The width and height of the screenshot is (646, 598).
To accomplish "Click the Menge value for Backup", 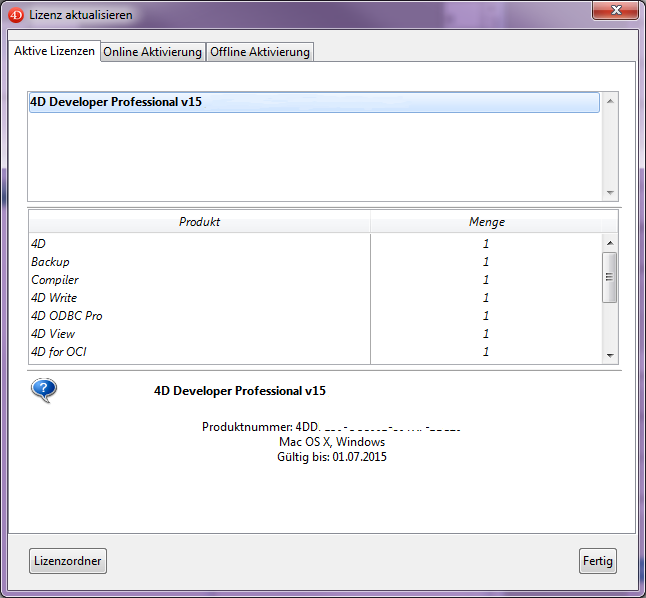I will coord(486,262).
